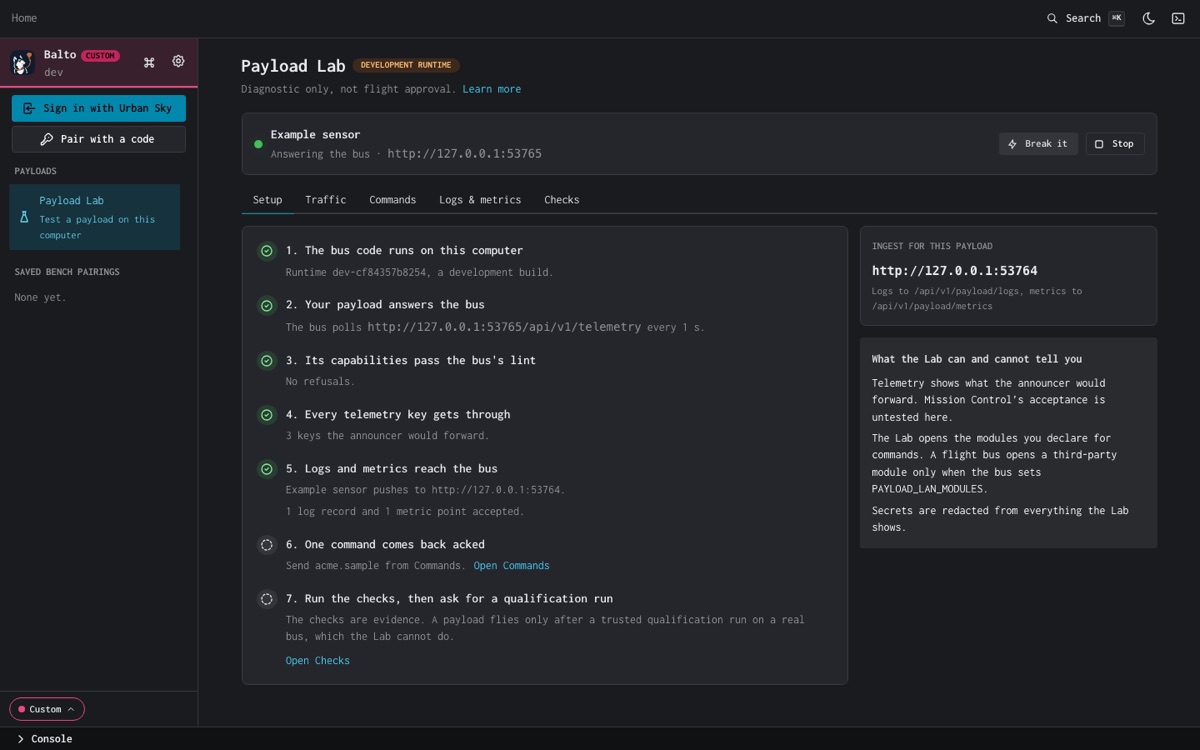Expand the Console panel chevron
Image resolution: width=1200 pixels, height=750 pixels.
tap(20, 739)
